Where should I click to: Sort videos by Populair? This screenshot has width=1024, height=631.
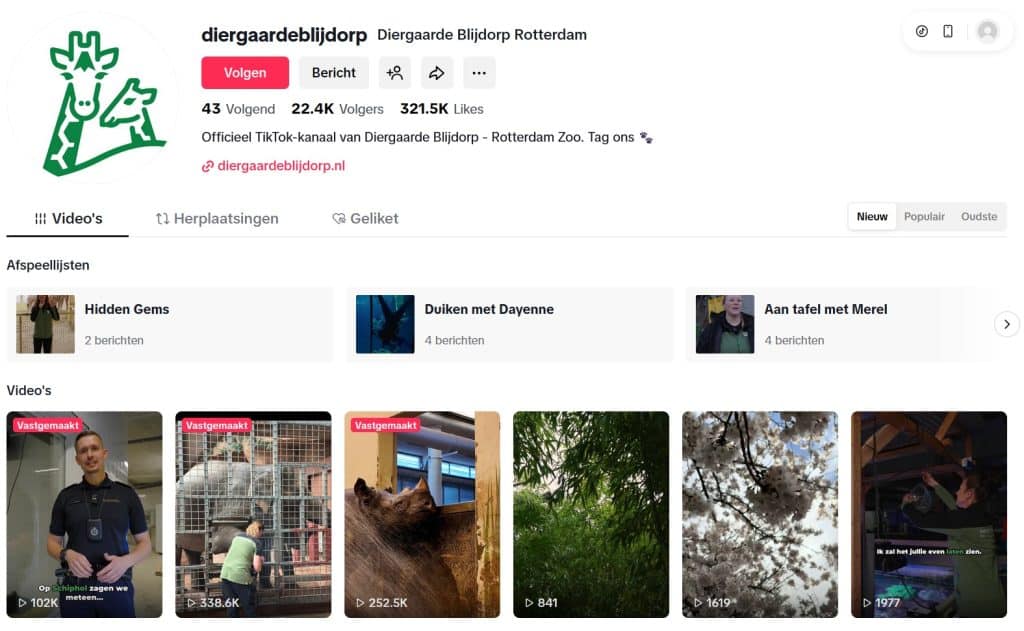click(924, 216)
